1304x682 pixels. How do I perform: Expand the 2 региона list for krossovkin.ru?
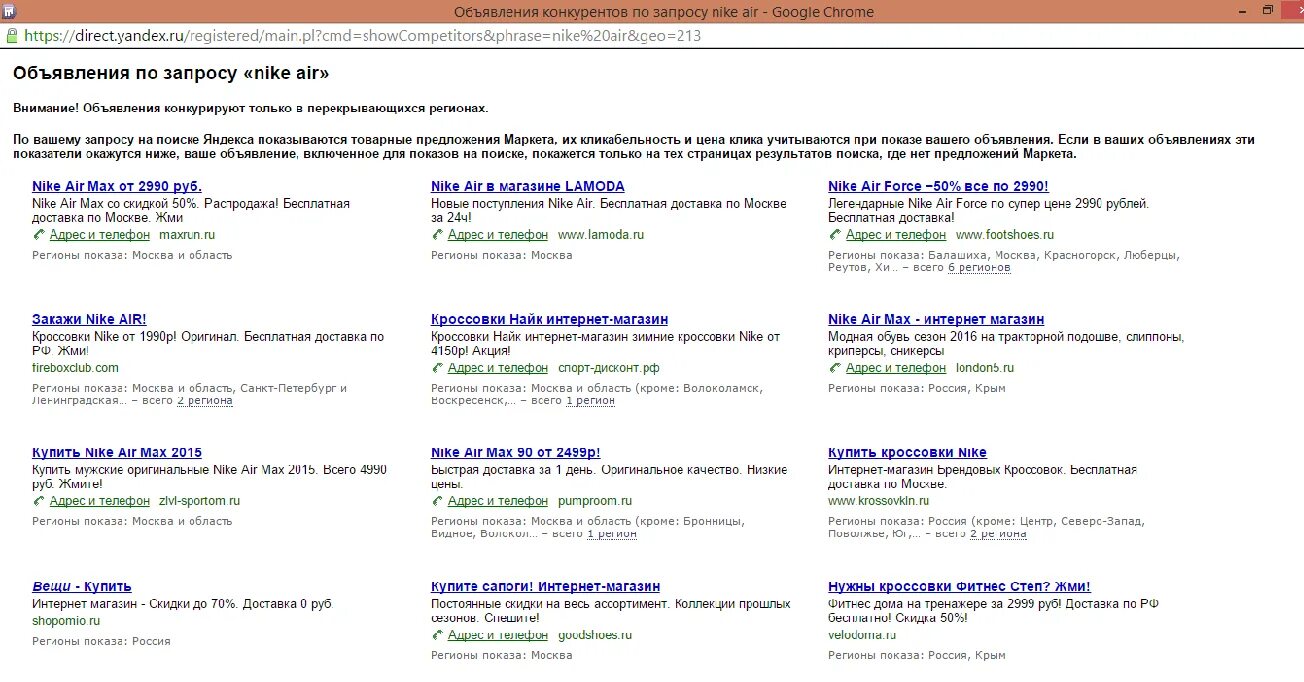[x=998, y=534]
